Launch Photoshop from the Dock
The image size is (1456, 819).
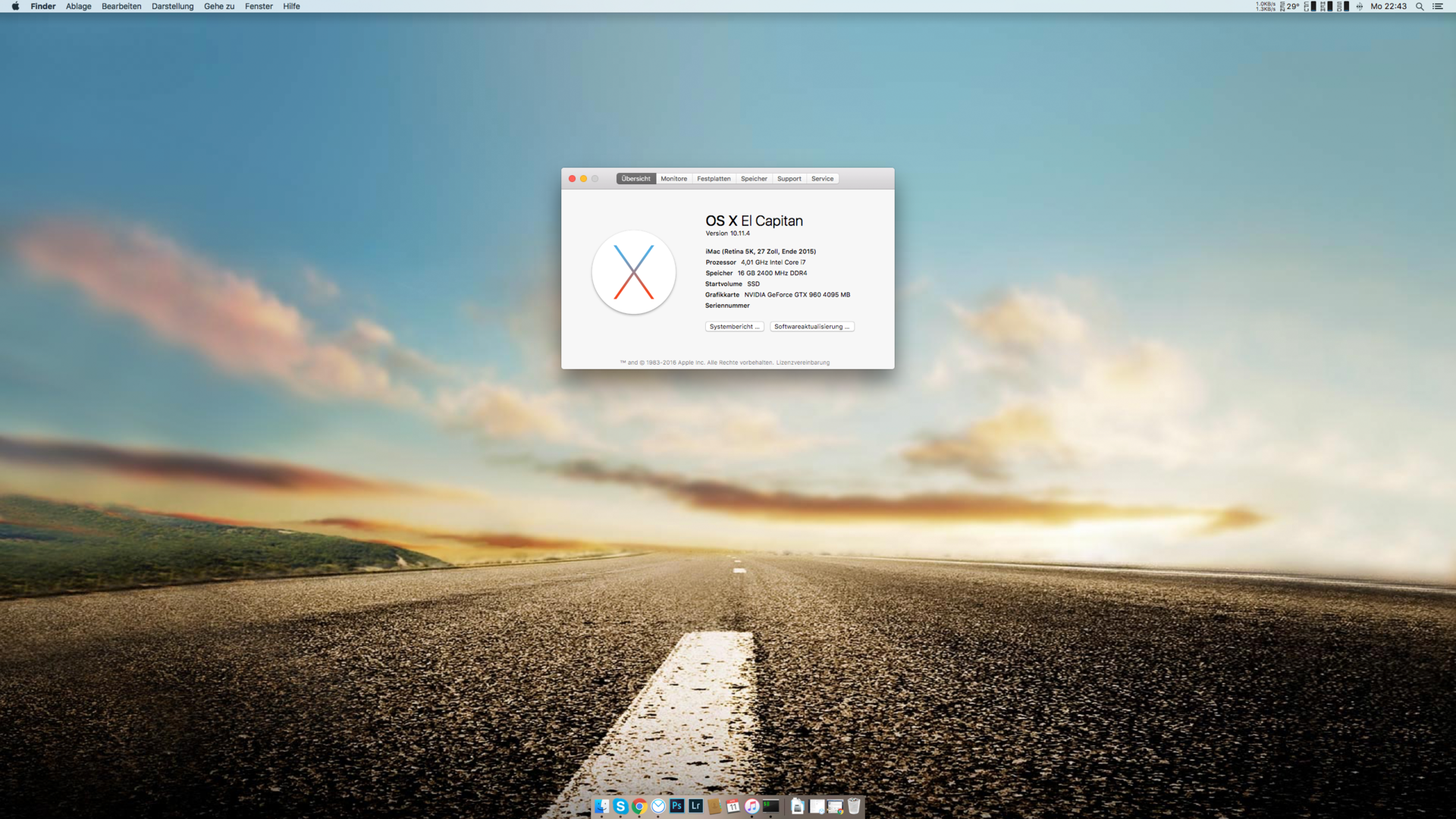[677, 806]
